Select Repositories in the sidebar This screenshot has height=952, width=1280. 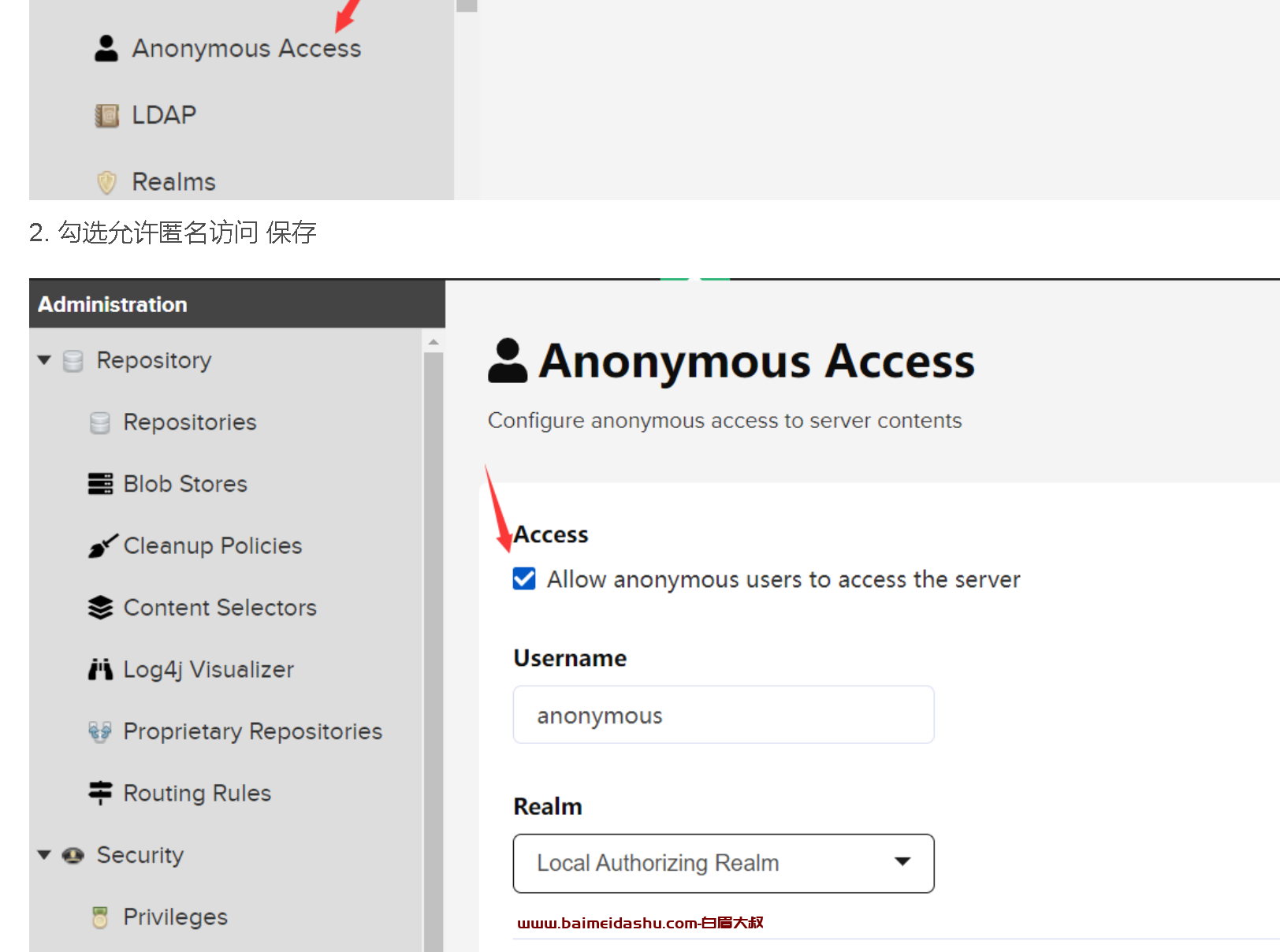pyautogui.click(x=190, y=422)
